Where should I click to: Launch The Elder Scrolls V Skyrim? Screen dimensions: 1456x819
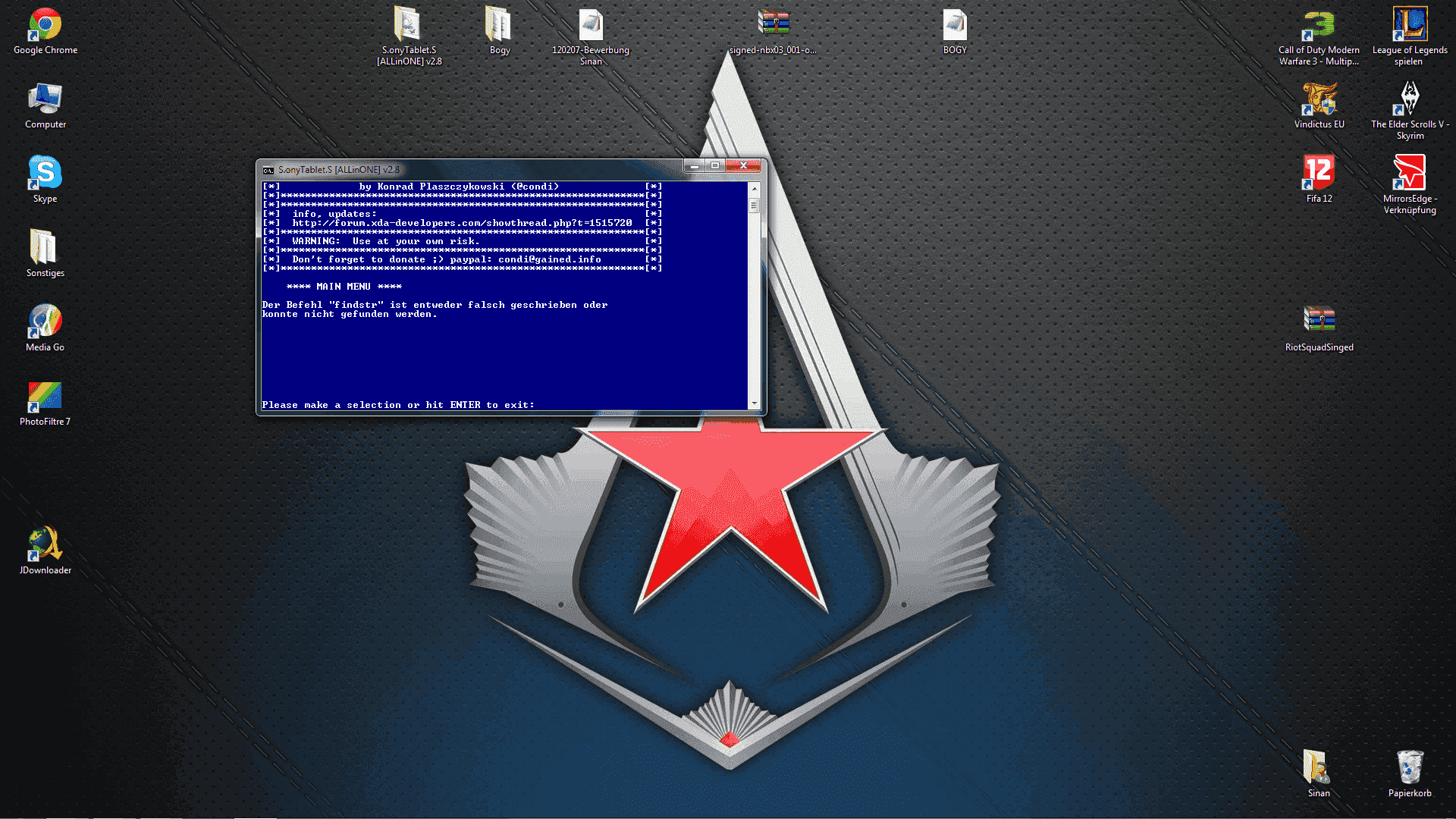pos(1410,111)
